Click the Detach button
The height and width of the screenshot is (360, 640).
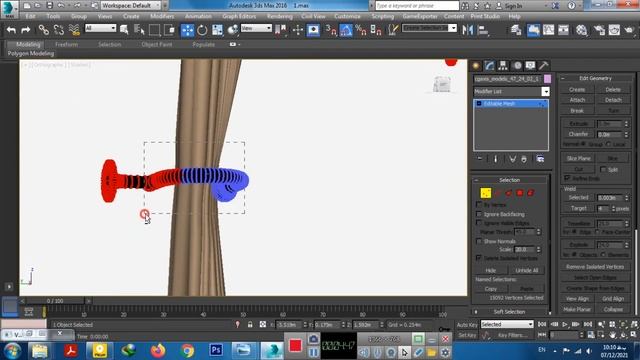[613, 100]
